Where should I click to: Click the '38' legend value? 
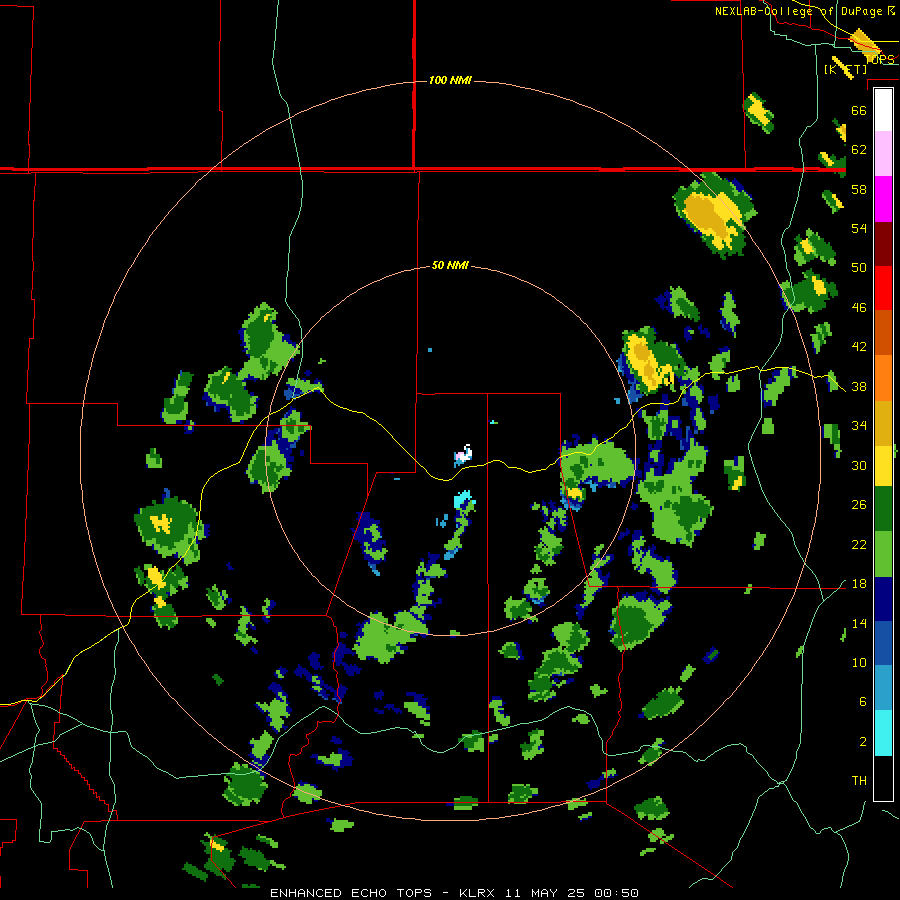click(859, 387)
